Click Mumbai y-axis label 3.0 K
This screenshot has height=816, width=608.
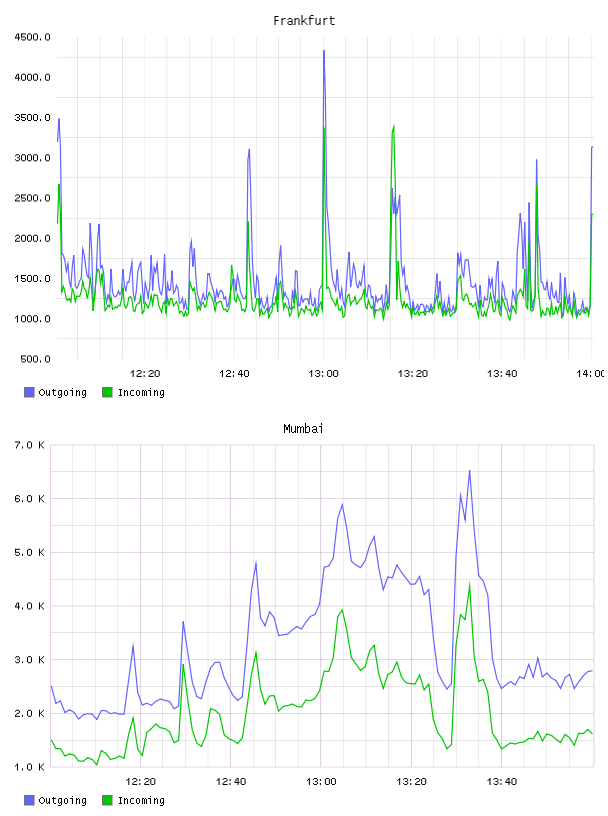(x=29, y=660)
